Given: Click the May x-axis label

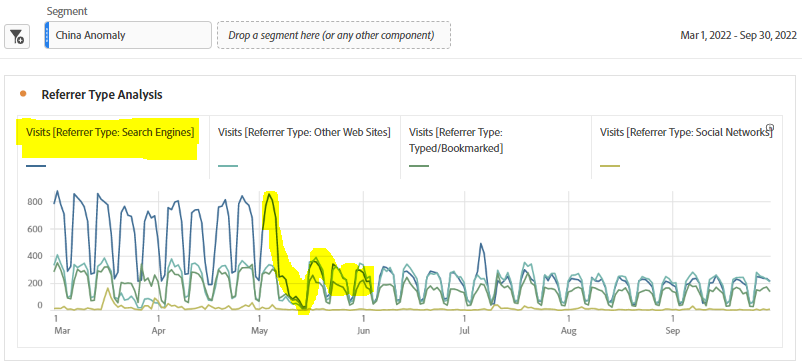Looking at the screenshot, I should [260, 331].
